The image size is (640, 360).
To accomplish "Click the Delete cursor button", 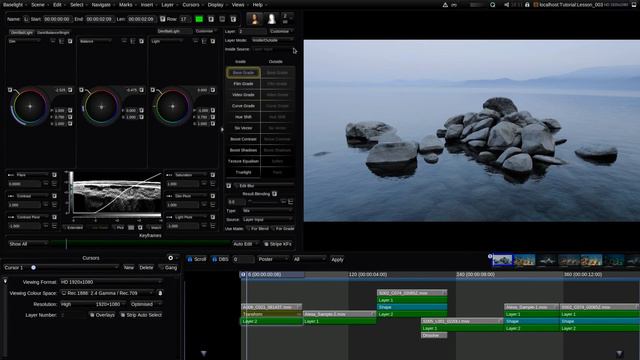I will tap(146, 267).
